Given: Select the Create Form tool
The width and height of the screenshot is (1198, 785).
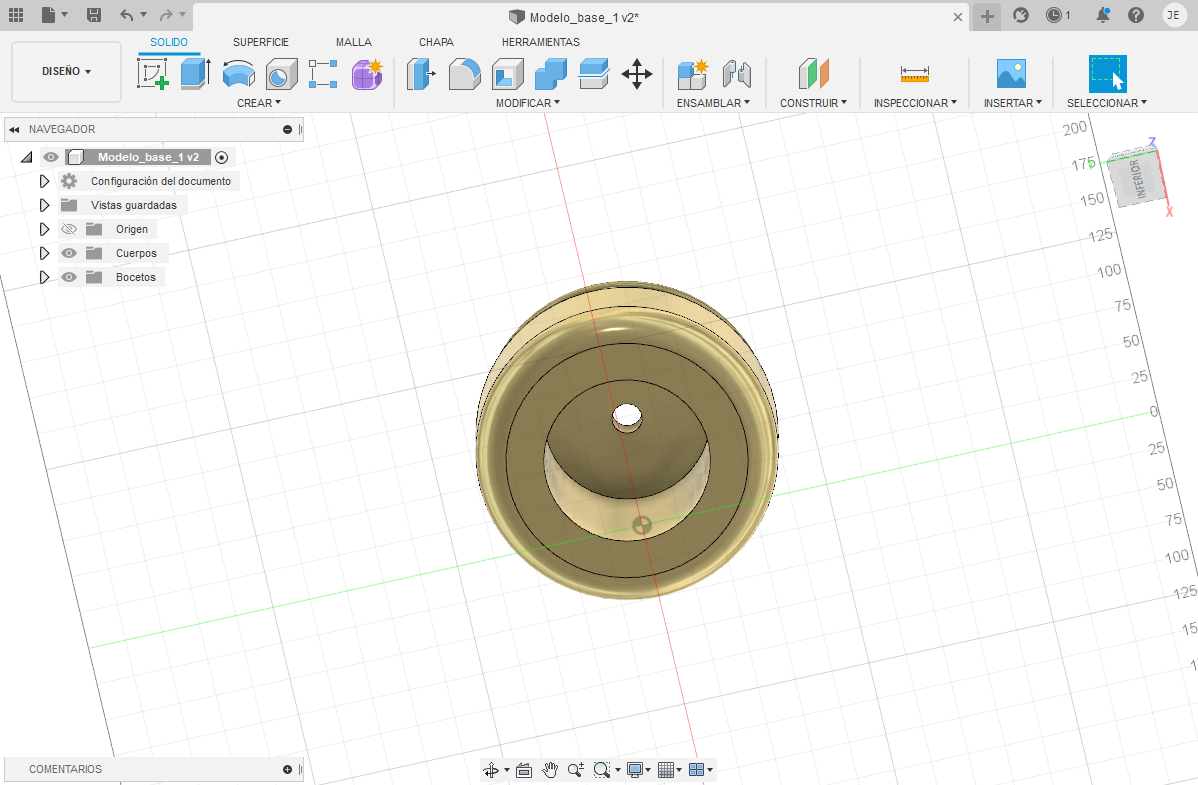Looking at the screenshot, I should click(x=367, y=74).
